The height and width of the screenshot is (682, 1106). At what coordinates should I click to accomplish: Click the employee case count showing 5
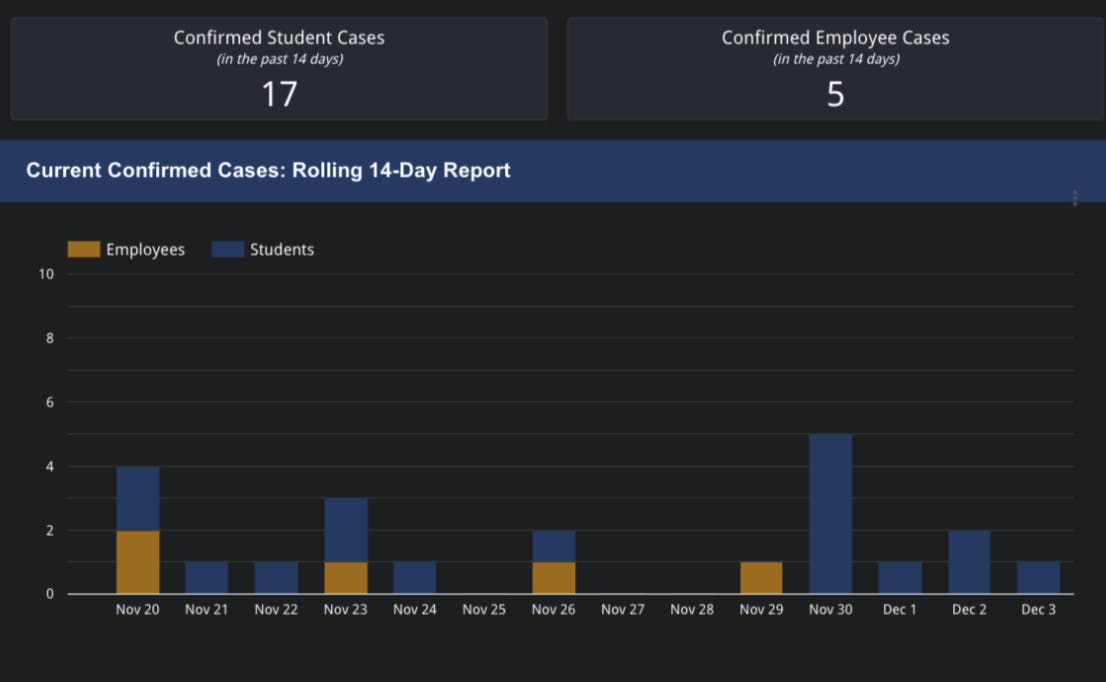(x=836, y=94)
